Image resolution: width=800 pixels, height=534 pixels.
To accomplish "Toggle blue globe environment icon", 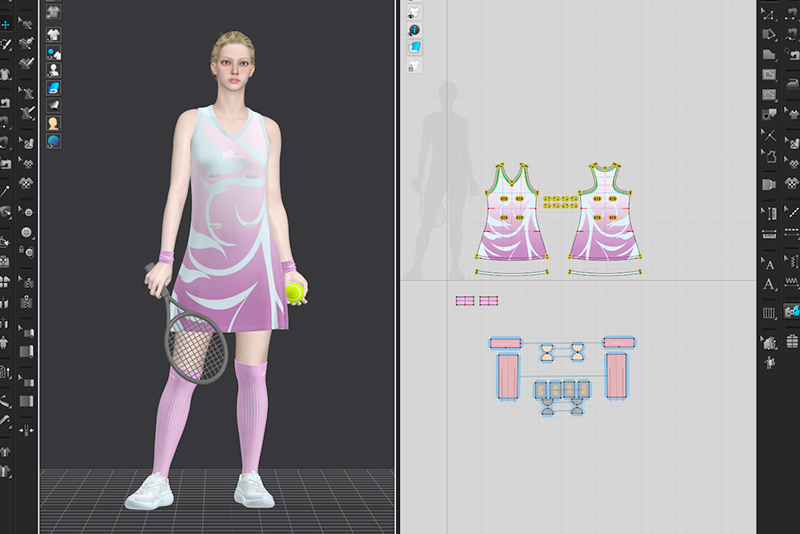I will [54, 141].
